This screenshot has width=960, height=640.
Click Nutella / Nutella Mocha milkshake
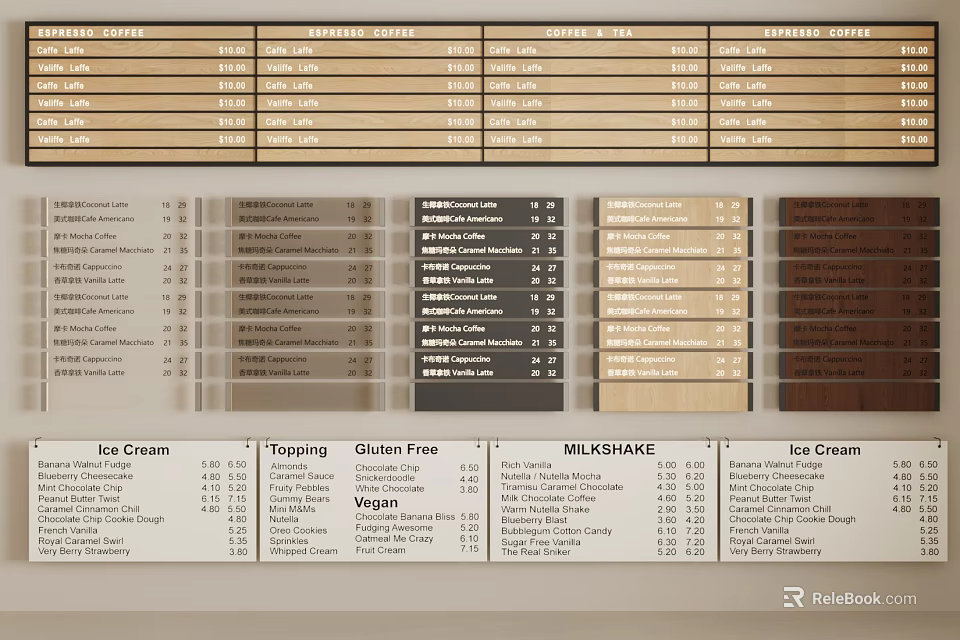[x=551, y=476]
